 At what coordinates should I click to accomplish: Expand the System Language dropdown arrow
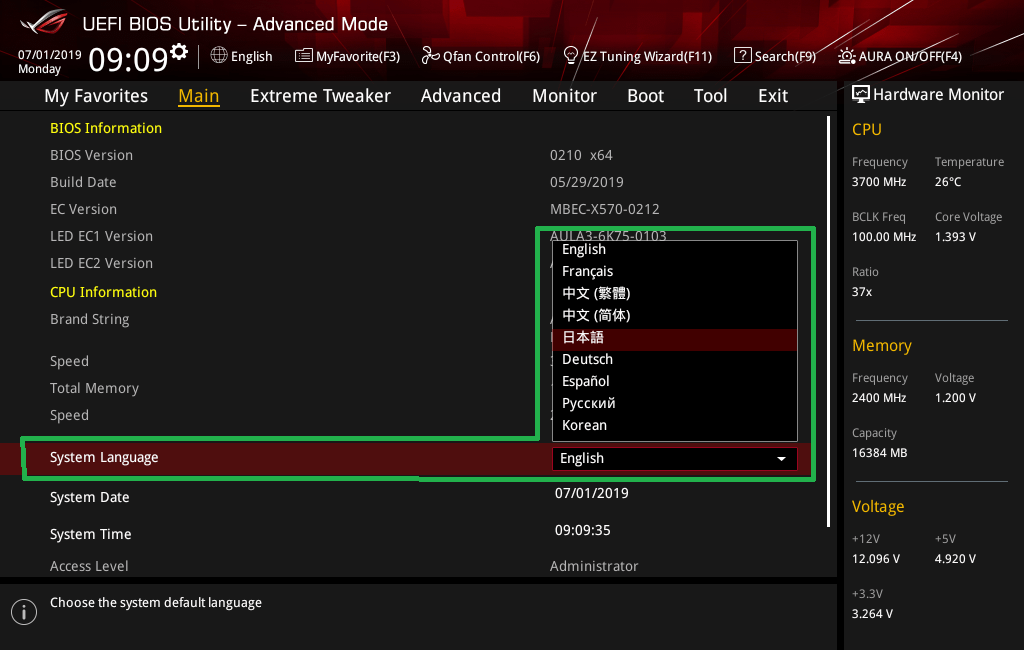781,459
